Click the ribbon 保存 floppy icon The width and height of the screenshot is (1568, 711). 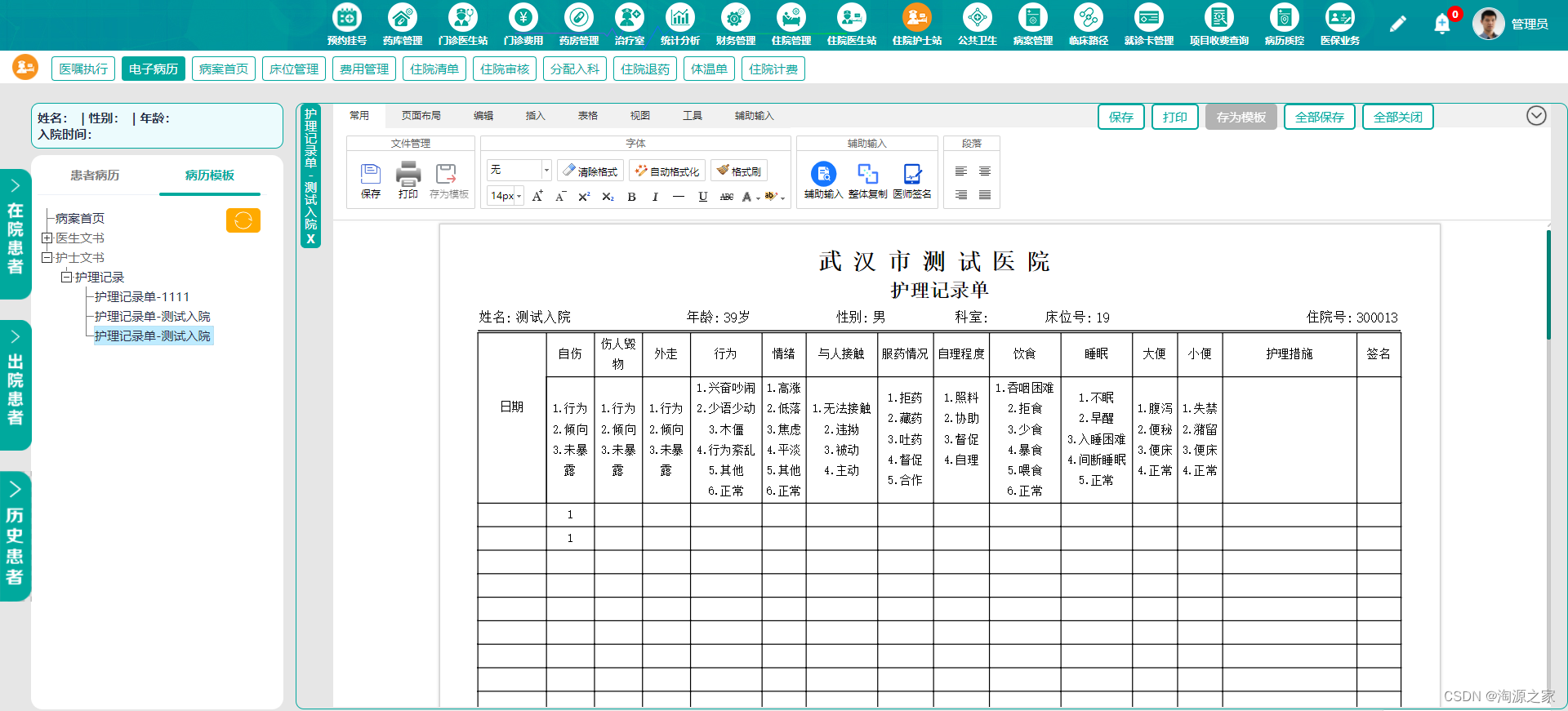click(371, 173)
